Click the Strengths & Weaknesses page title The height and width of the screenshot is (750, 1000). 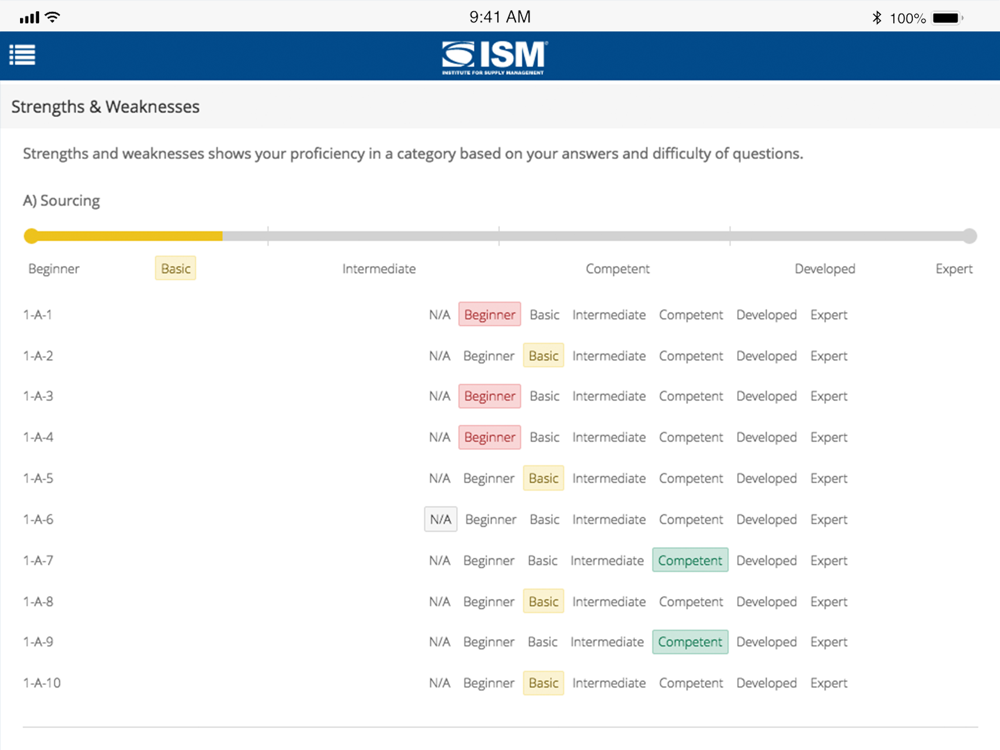(105, 107)
